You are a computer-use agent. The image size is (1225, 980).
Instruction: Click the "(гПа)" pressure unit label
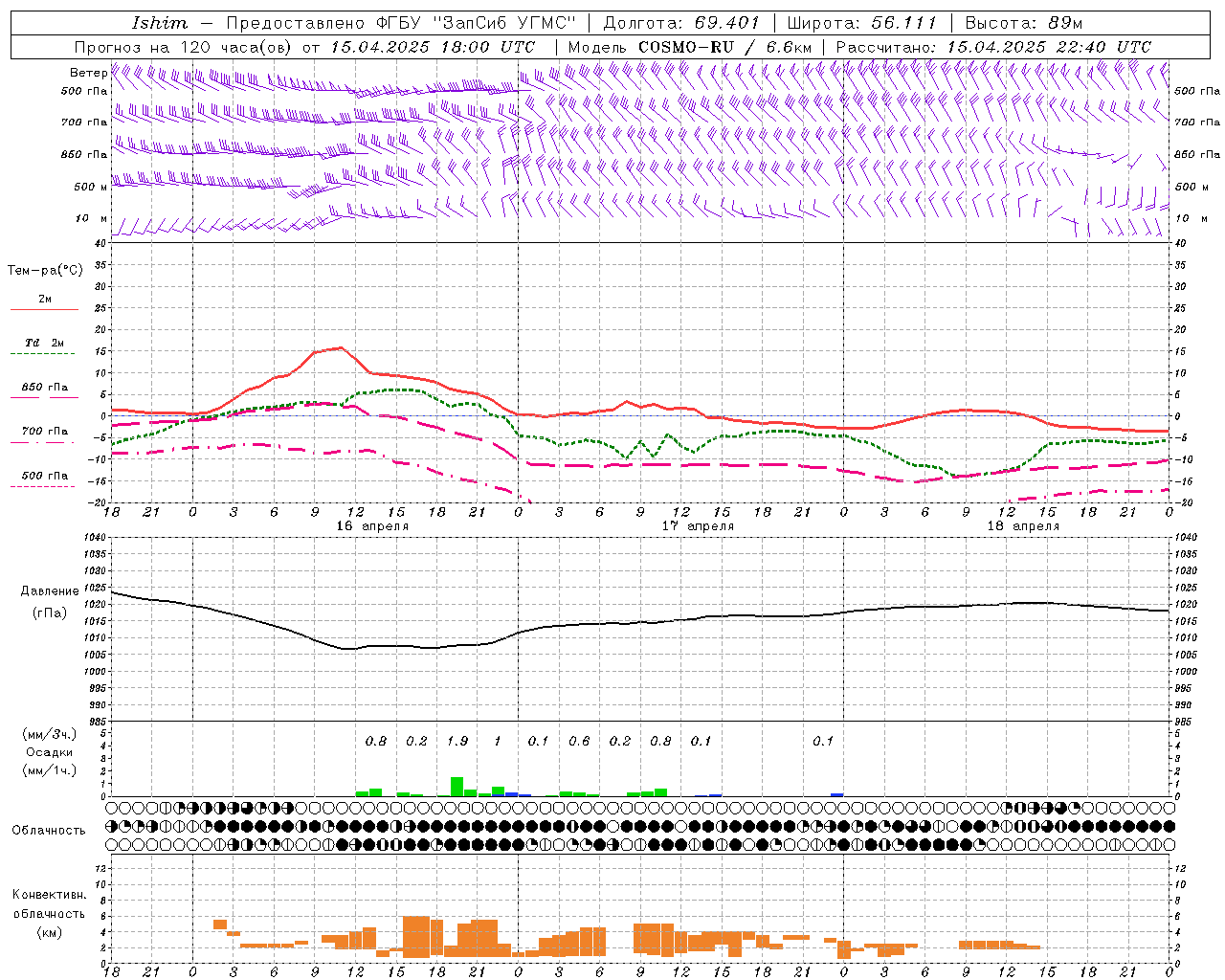click(50, 612)
